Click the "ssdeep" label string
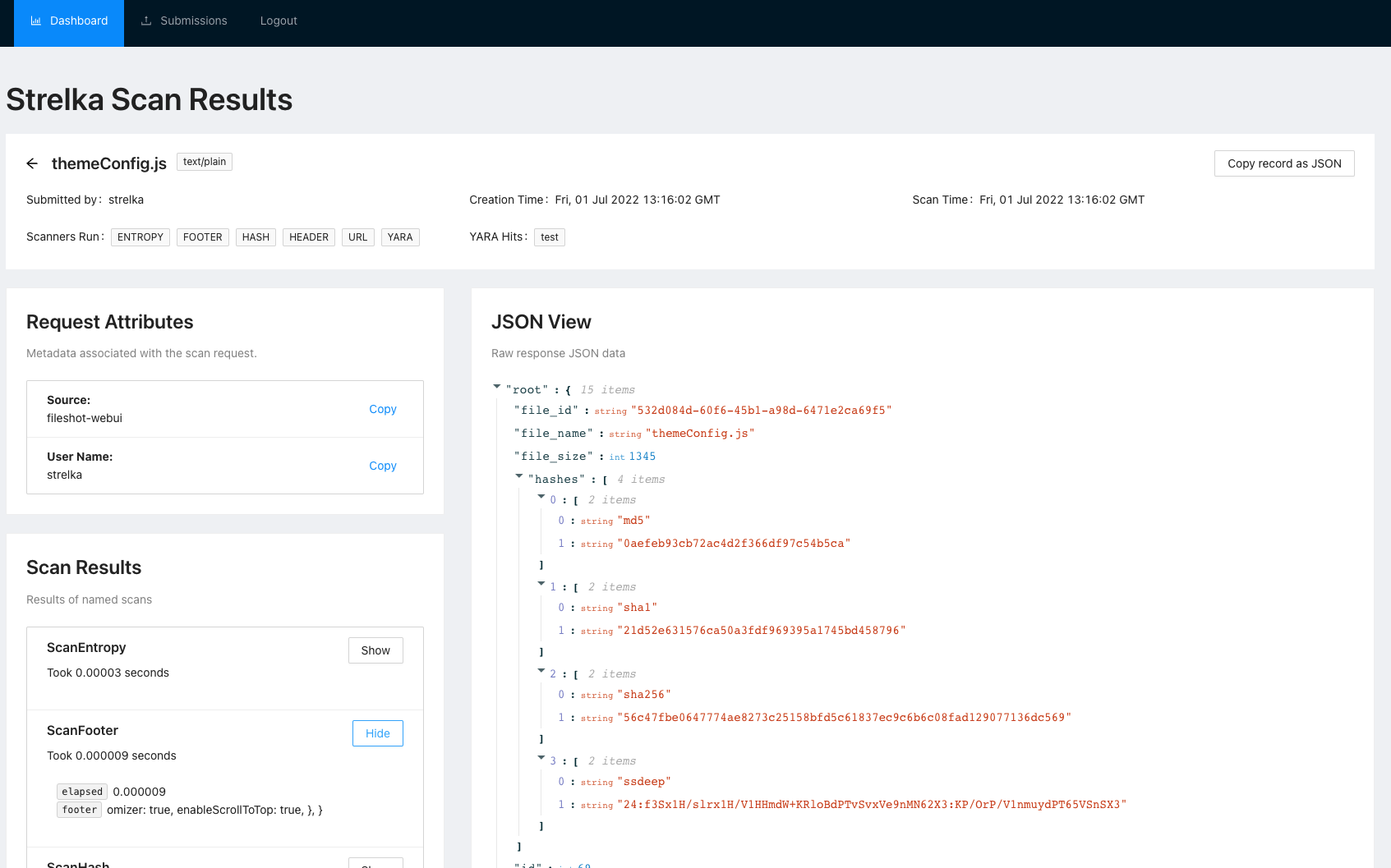The image size is (1391, 868). 644,782
